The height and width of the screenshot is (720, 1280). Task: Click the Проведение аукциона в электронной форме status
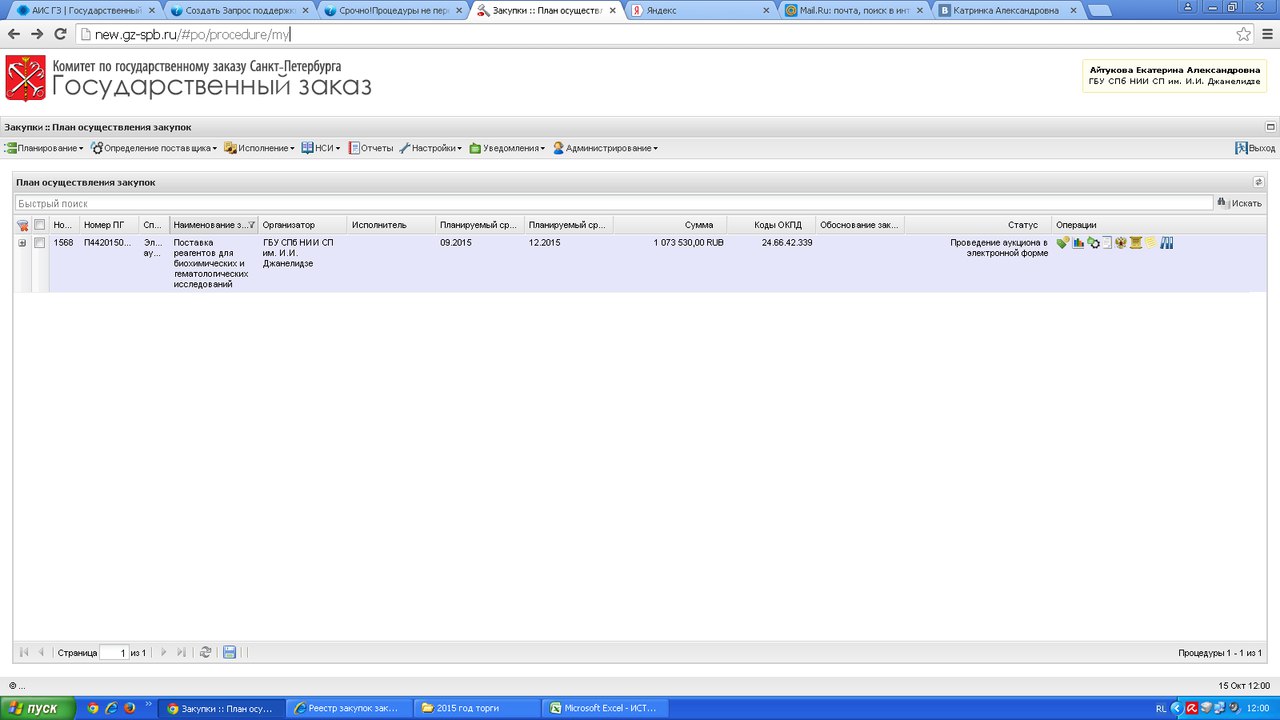point(999,248)
